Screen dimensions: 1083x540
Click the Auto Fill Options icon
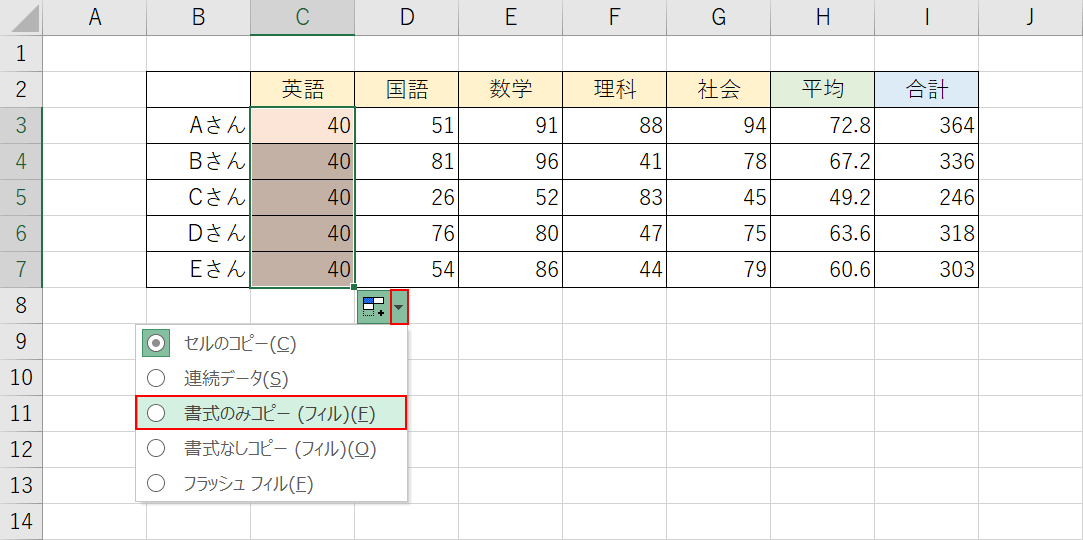pos(374,307)
